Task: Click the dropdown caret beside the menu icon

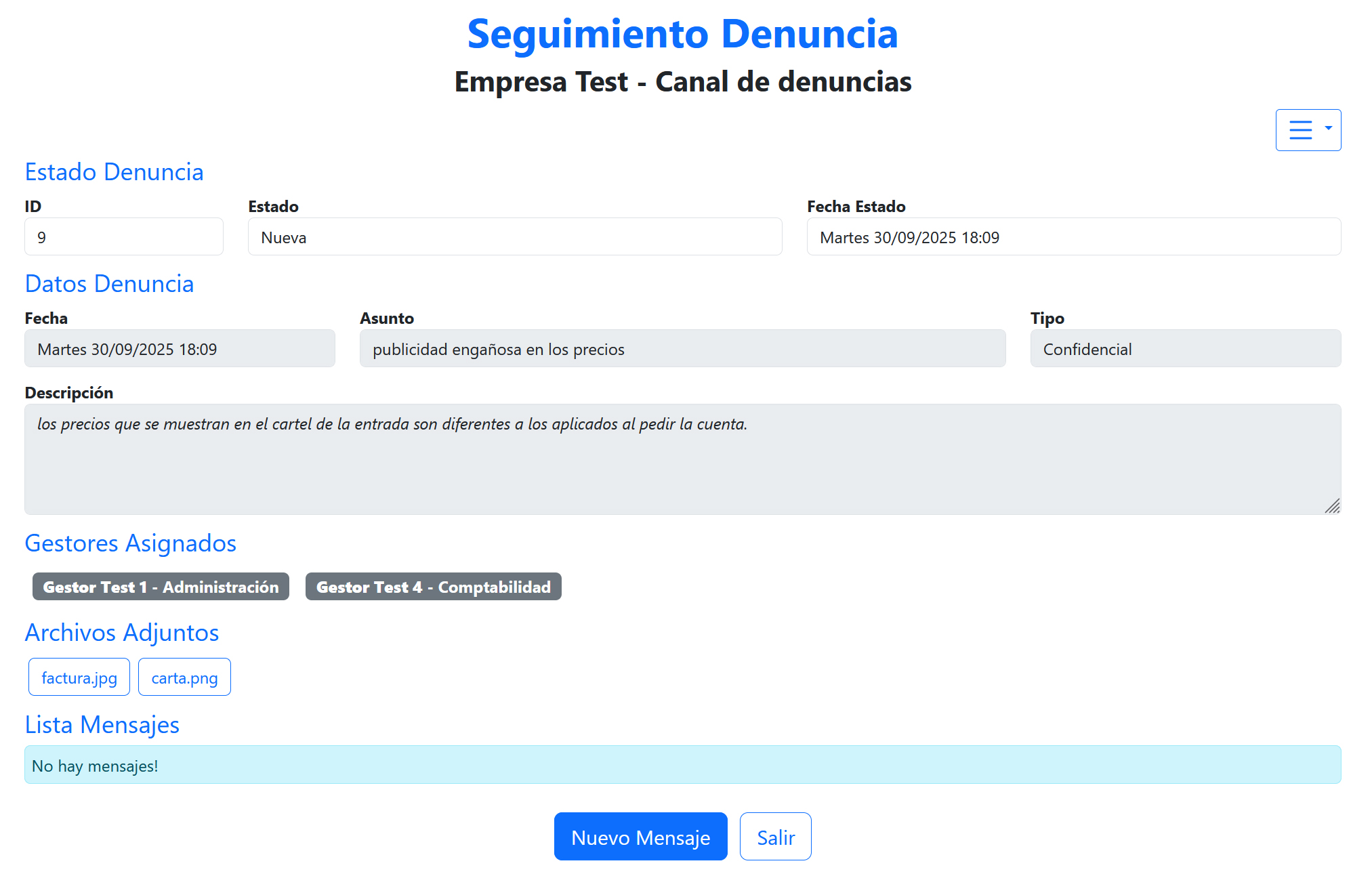Action: point(1326,129)
